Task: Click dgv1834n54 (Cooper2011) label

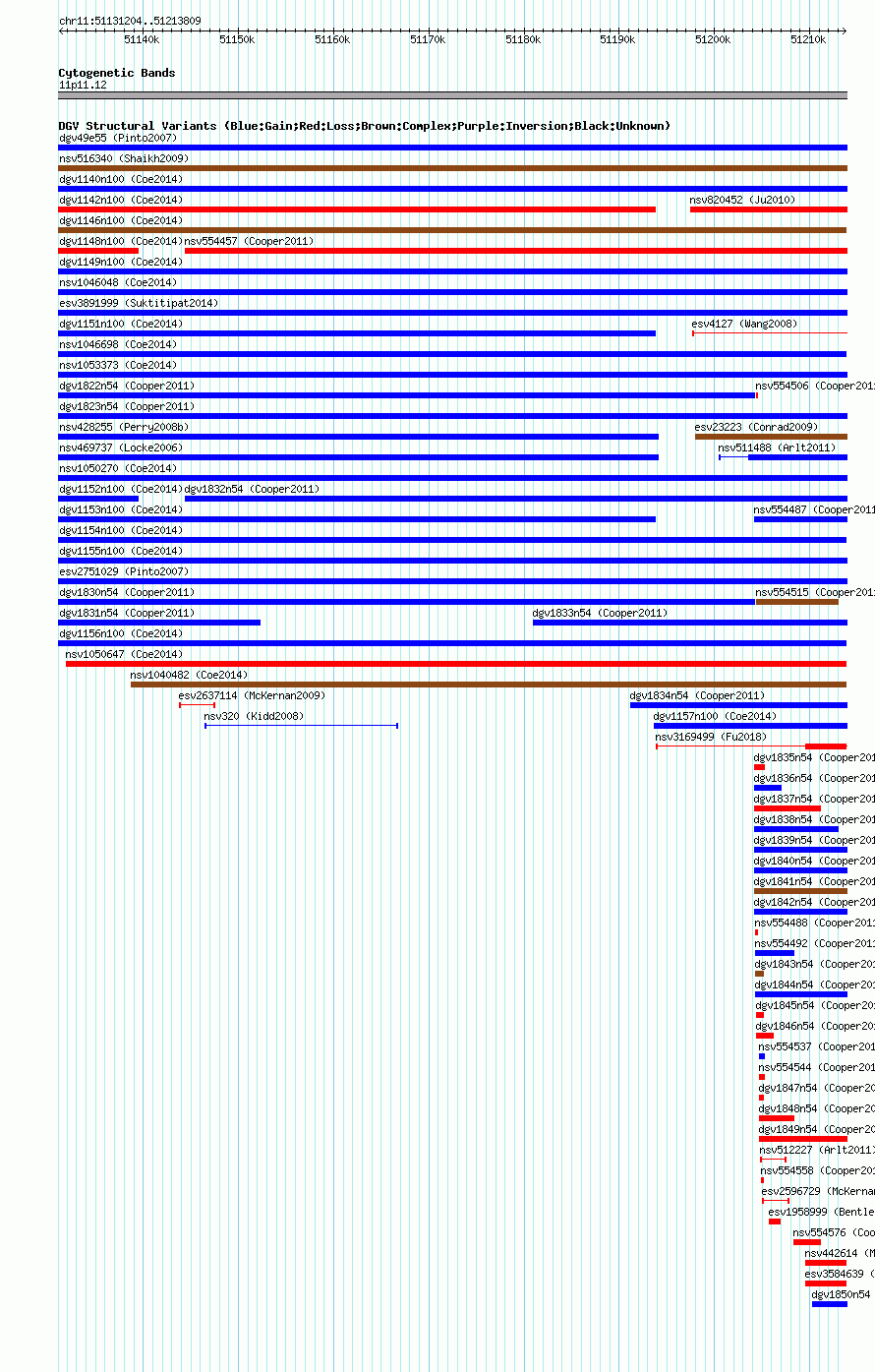Action: [x=698, y=695]
